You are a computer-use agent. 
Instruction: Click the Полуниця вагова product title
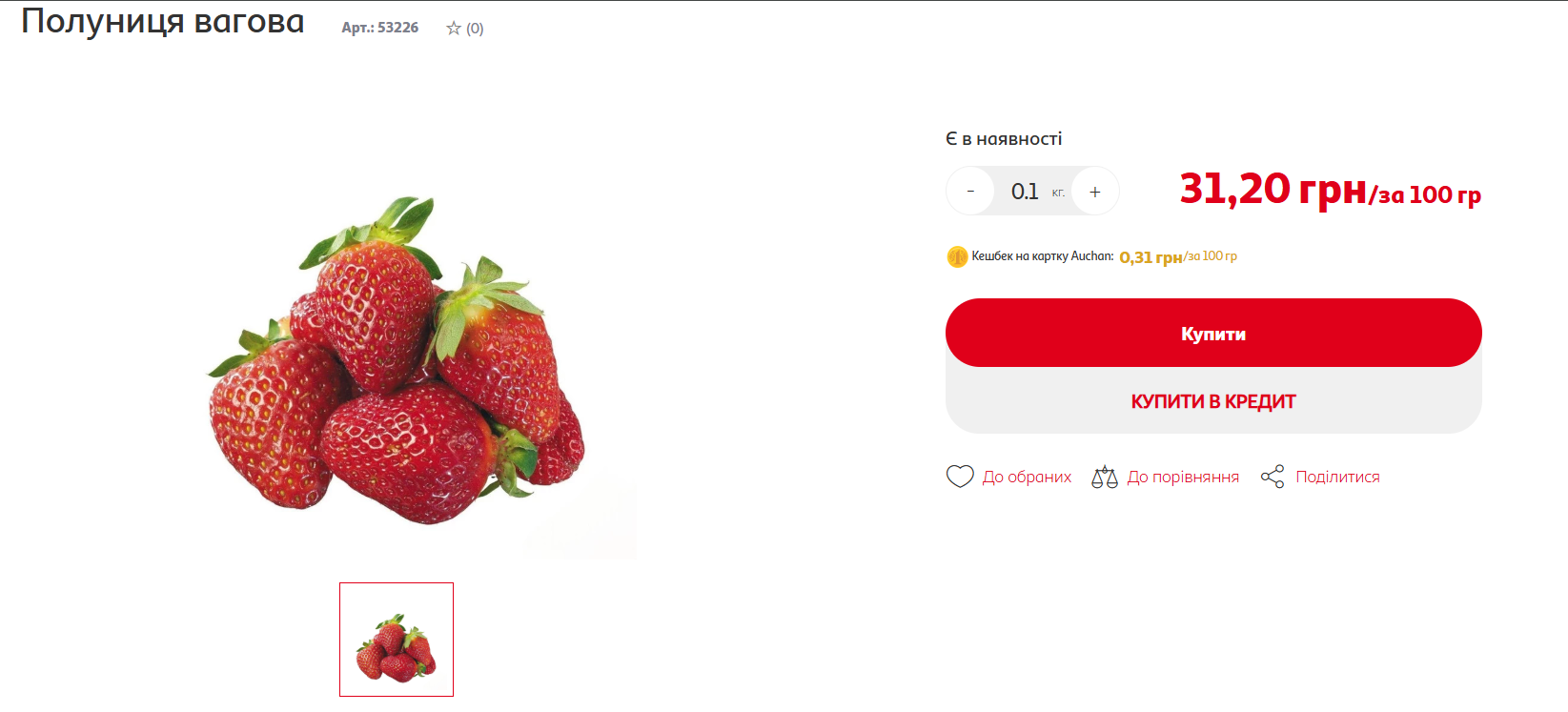click(163, 21)
